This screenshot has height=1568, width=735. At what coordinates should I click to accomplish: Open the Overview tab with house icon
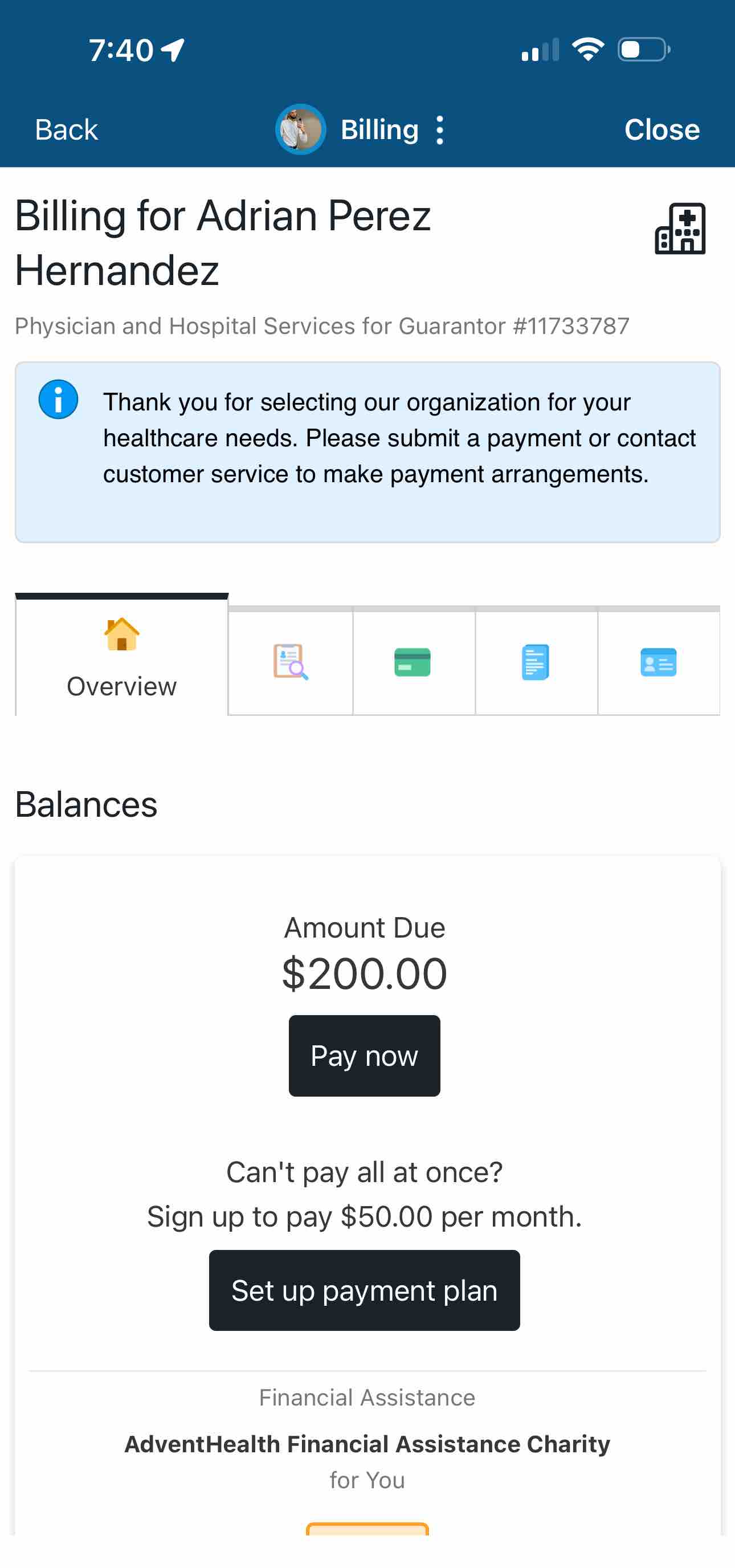(x=122, y=655)
